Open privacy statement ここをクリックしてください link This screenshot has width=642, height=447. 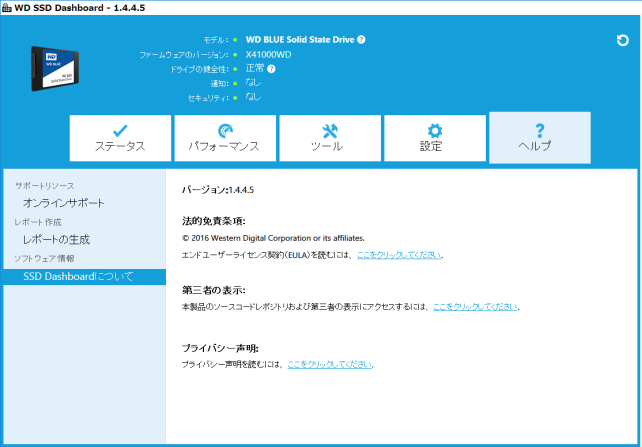click(330, 364)
